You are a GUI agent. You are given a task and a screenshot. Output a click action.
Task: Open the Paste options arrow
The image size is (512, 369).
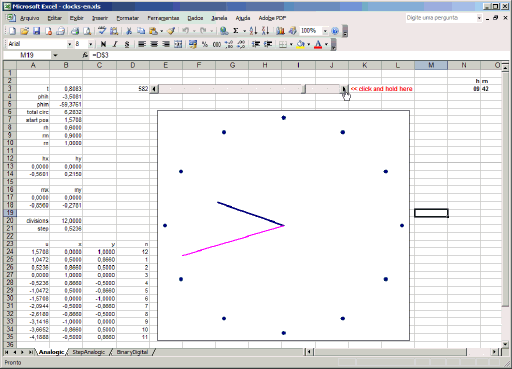coord(162,31)
